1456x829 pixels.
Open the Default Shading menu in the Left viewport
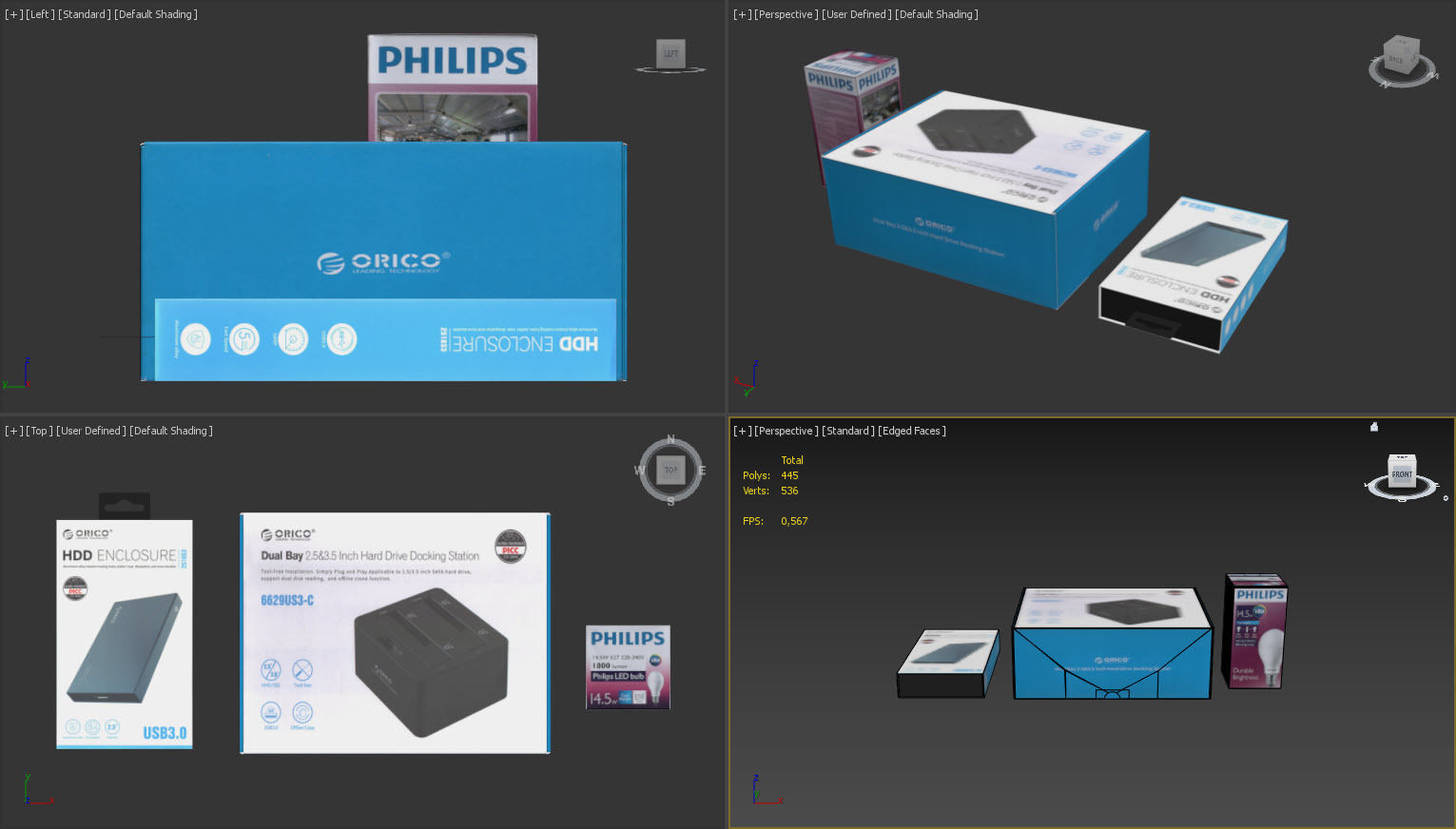pos(158,14)
